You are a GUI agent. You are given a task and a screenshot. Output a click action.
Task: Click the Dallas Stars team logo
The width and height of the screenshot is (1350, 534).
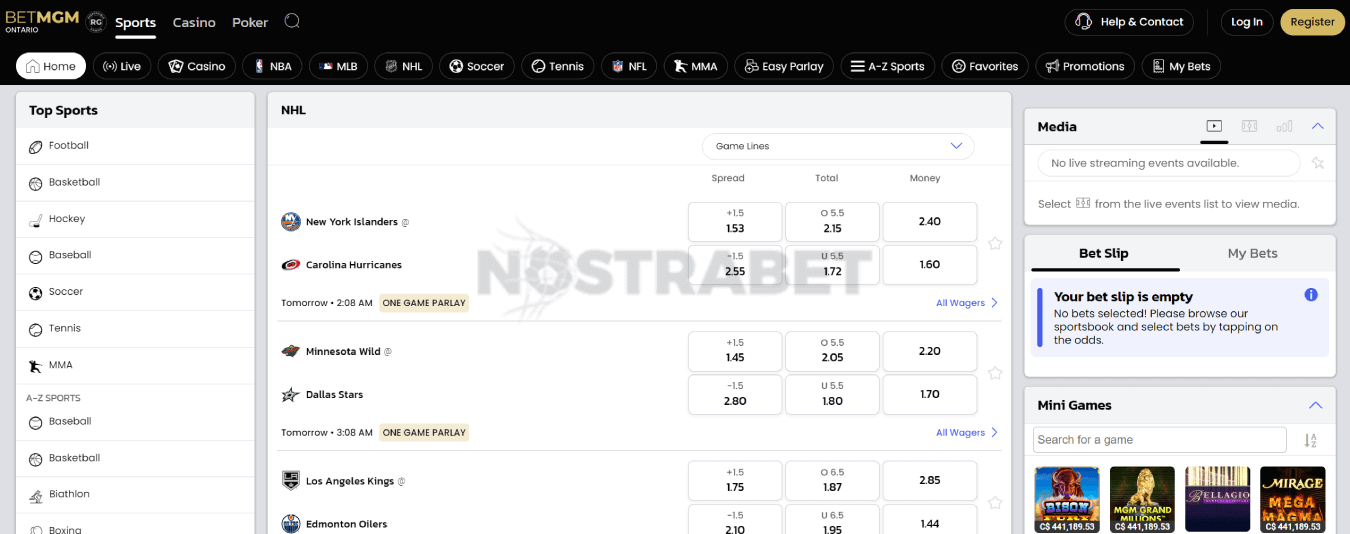(x=291, y=394)
